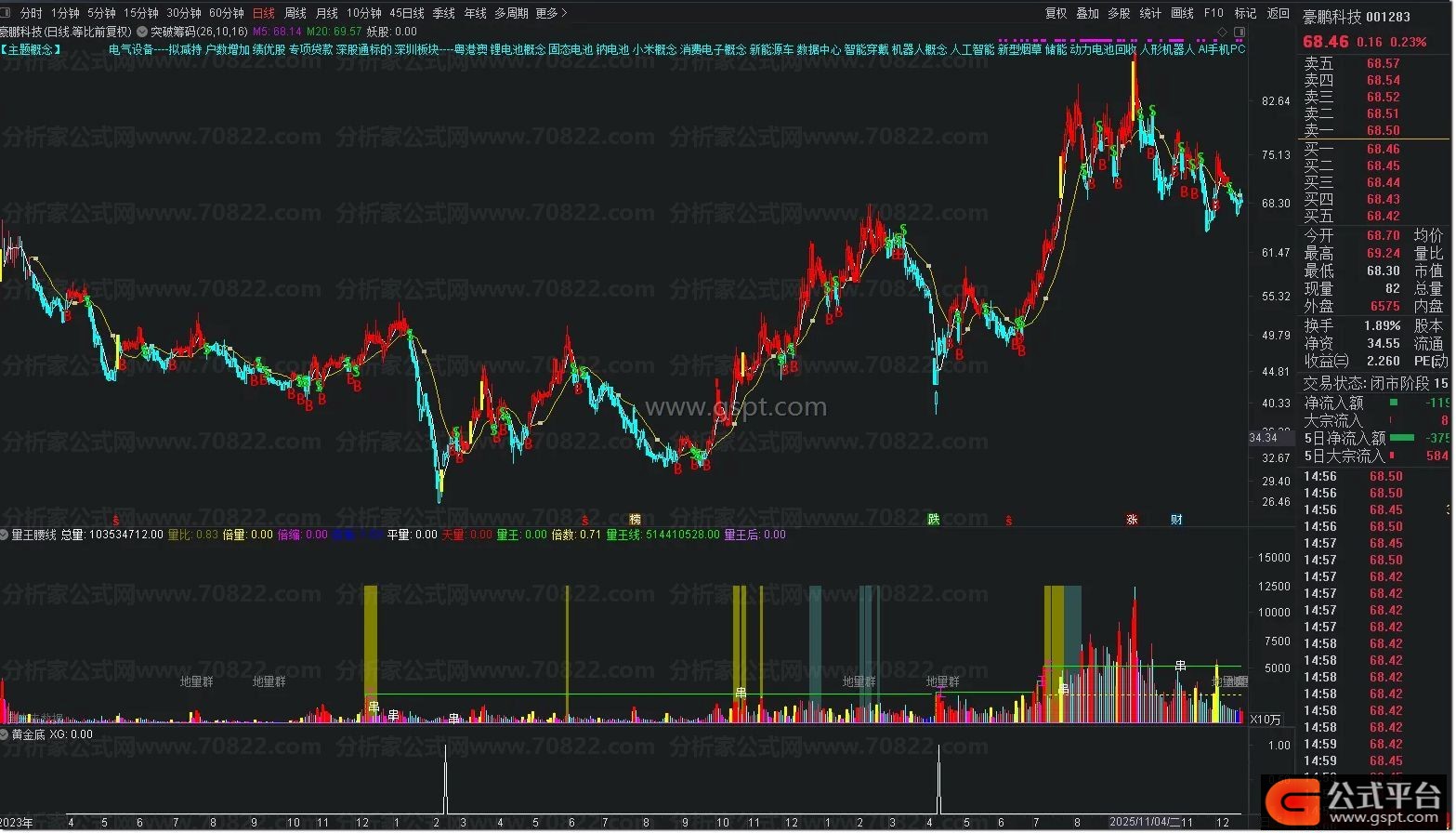Click the blue 财 event marker
This screenshot has width=1456, height=833.
[1176, 520]
